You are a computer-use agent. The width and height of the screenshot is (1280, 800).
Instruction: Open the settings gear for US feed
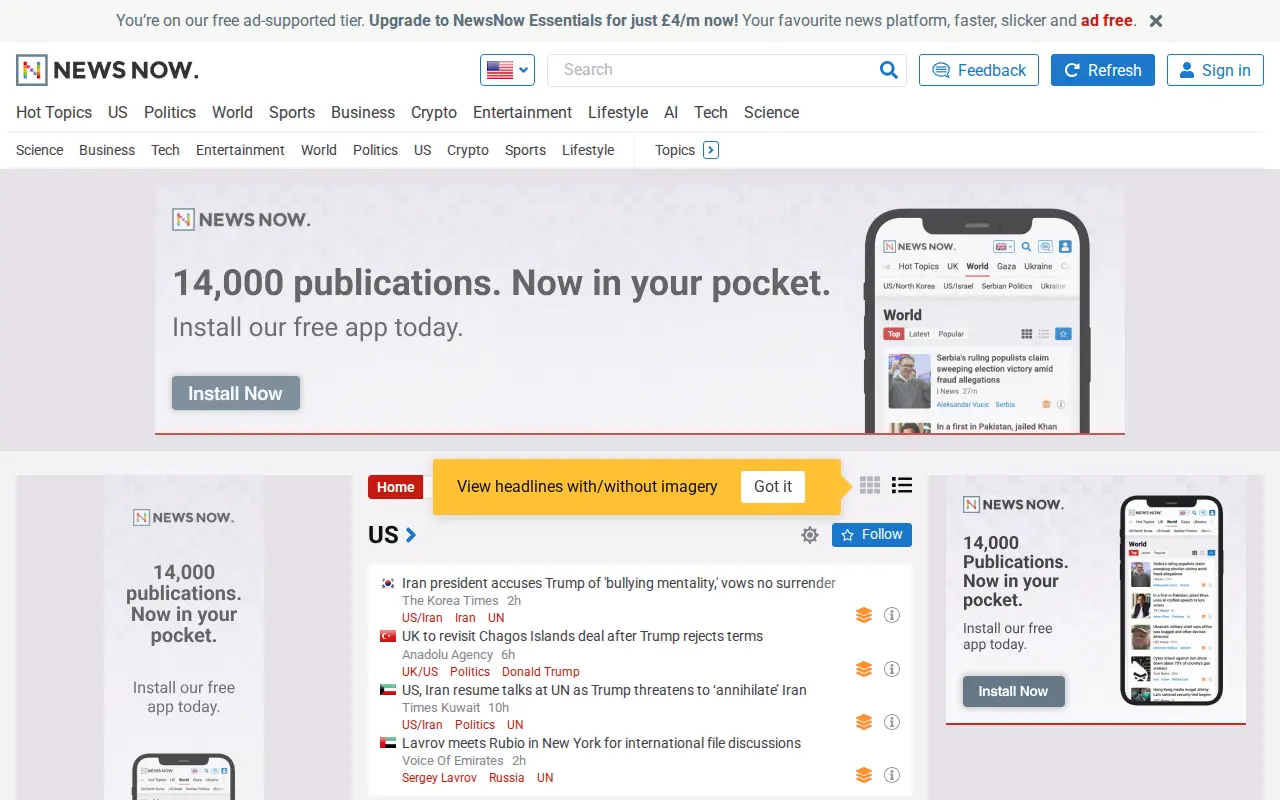point(810,535)
